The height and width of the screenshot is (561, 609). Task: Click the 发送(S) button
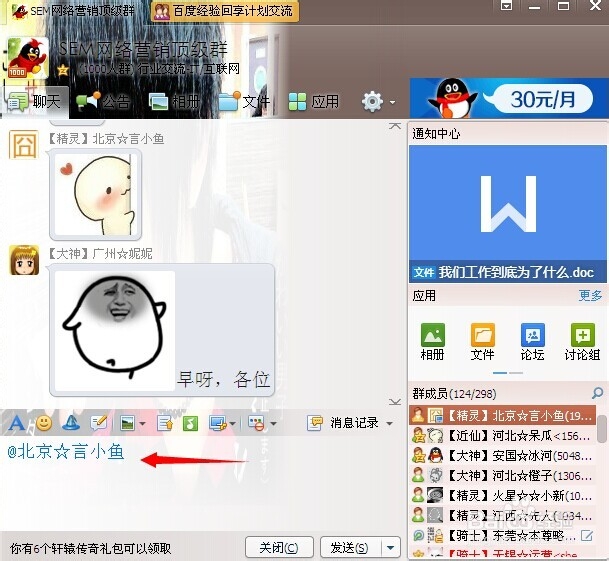pyautogui.click(x=350, y=548)
